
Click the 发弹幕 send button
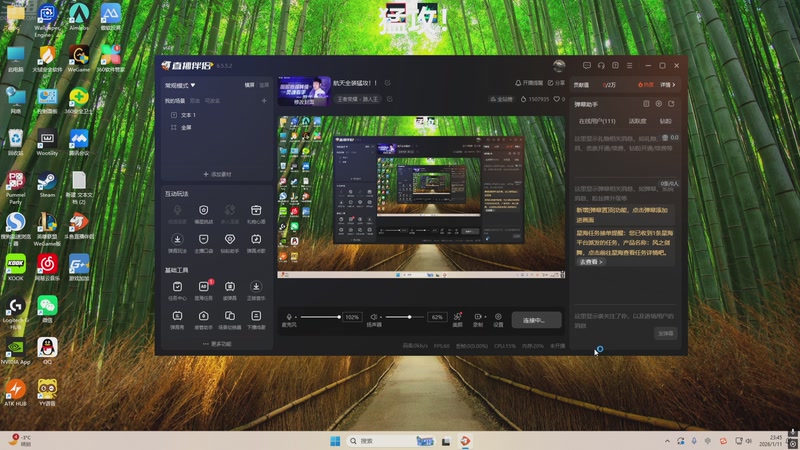click(x=665, y=333)
